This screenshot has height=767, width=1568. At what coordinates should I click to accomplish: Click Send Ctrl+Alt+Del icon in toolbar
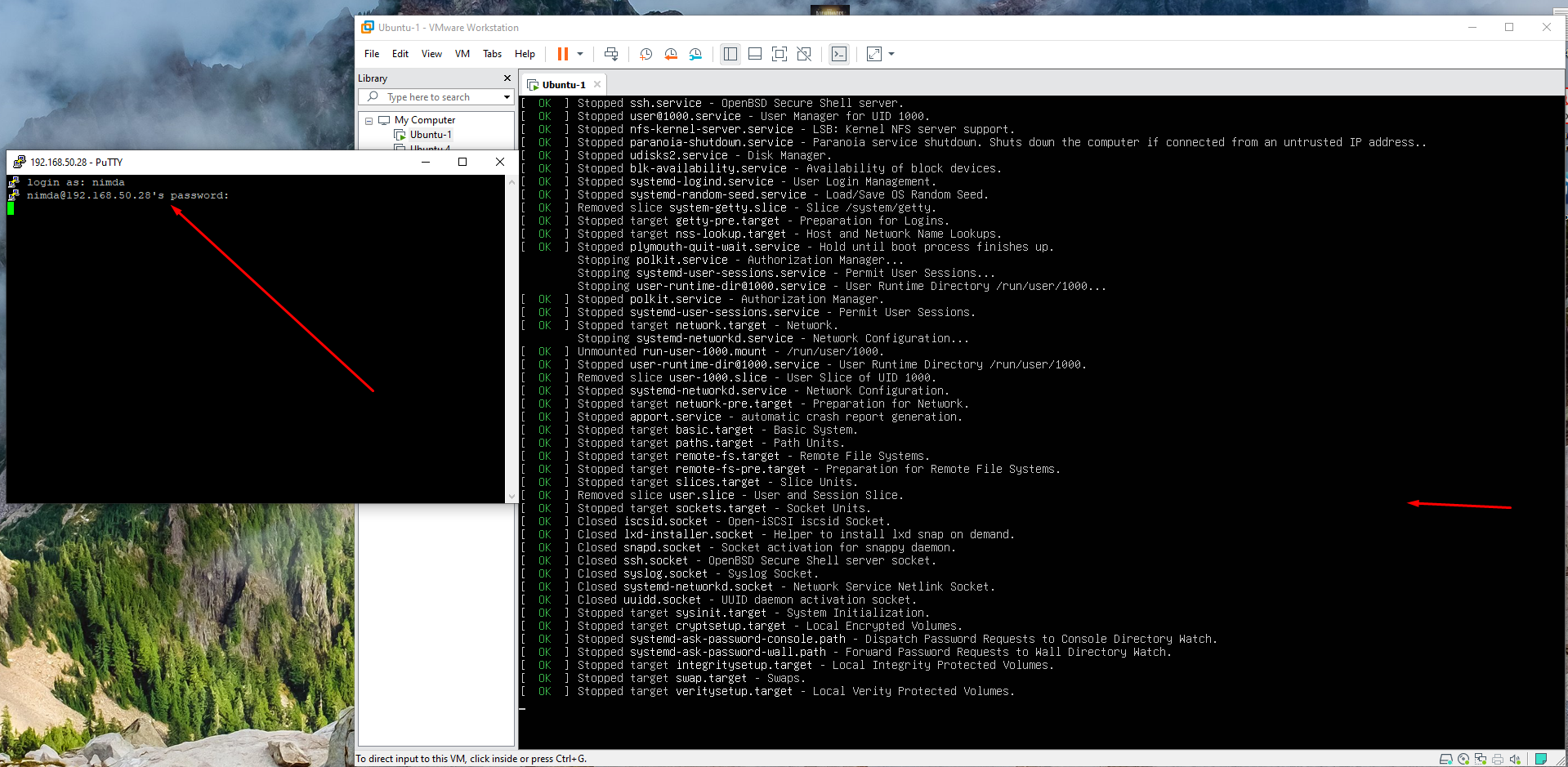coord(610,54)
